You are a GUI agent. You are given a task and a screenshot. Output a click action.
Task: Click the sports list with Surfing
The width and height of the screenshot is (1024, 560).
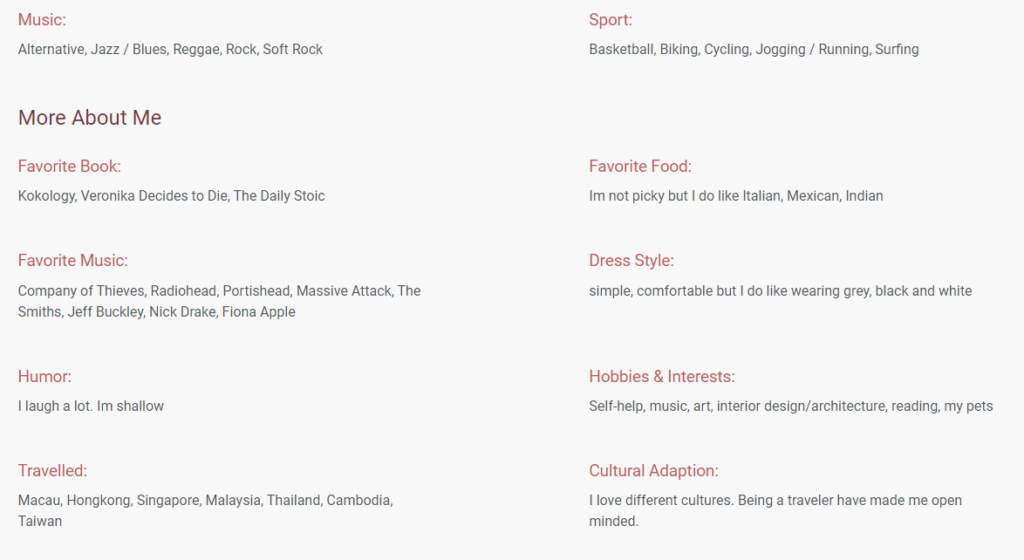[754, 49]
